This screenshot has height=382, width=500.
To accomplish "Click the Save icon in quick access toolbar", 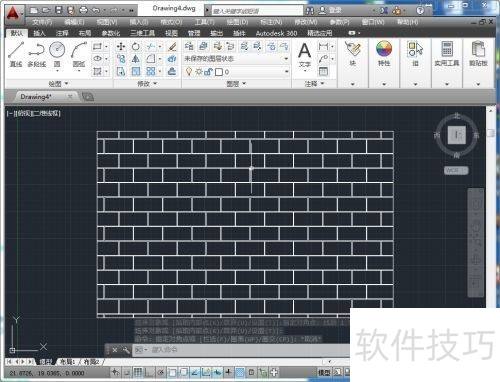I will pyautogui.click(x=59, y=10).
